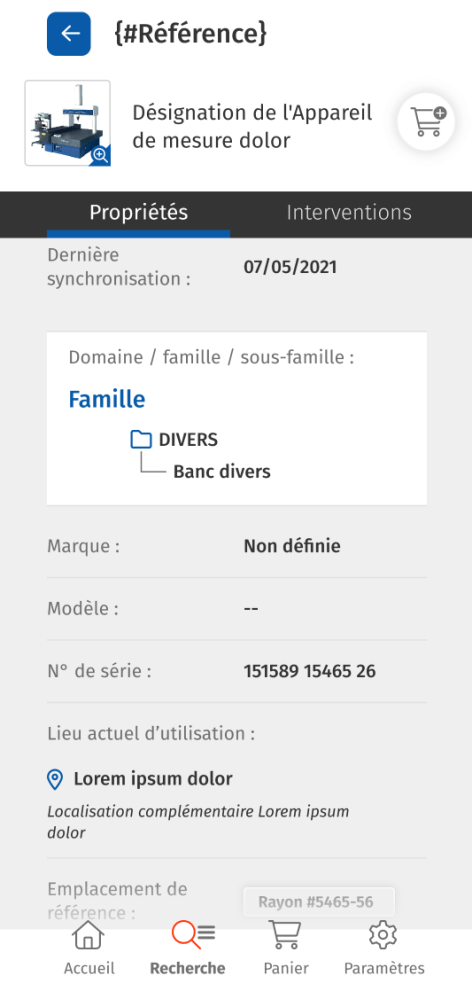Select the DIVERS tree node
The width and height of the screenshot is (472, 999).
(x=188, y=440)
